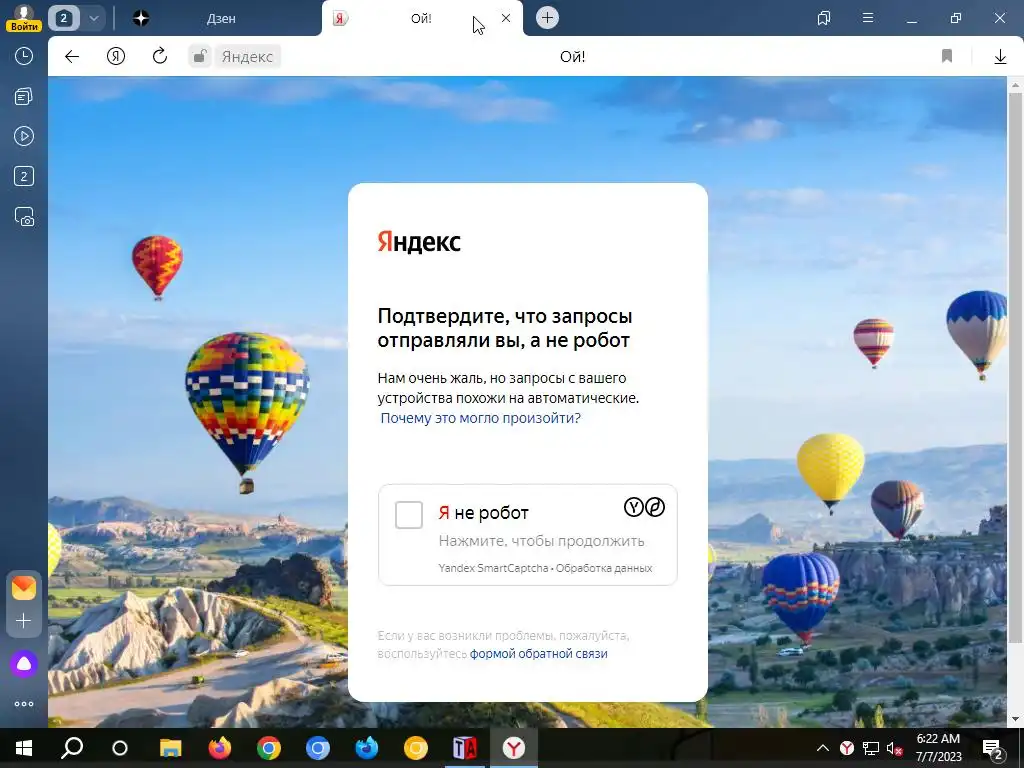This screenshot has height=768, width=1024.
Task: Open Yandex home via the Я button
Action: (116, 57)
